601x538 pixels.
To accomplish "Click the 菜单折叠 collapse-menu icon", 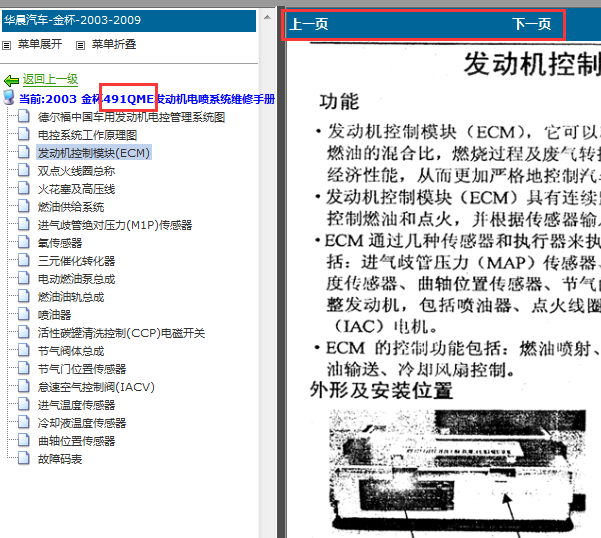I will click(x=80, y=46).
